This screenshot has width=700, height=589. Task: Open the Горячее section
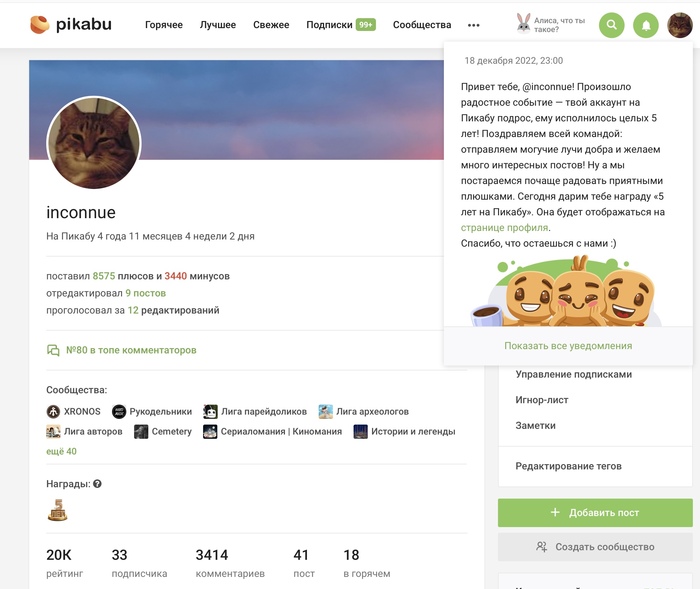(164, 25)
